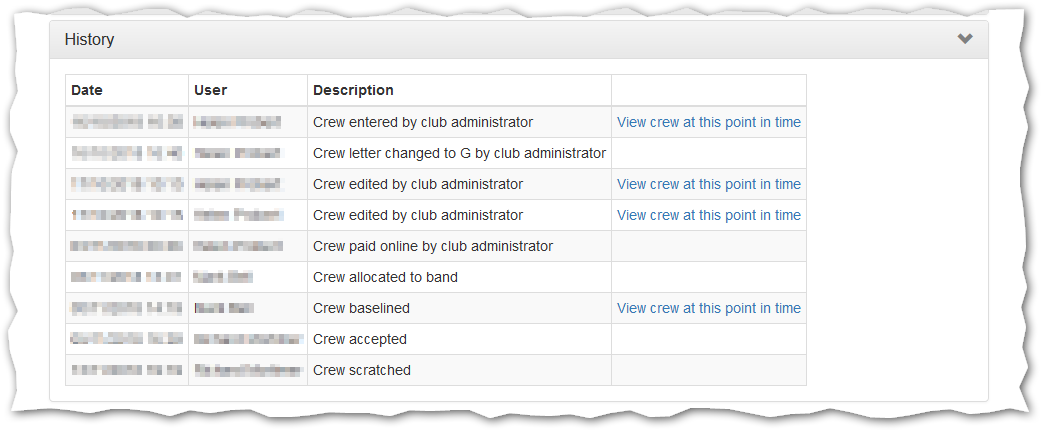Viewport: 1041px width, 430px height.
Task: Select 'Crew scratched' description cell
Action: (x=362, y=371)
